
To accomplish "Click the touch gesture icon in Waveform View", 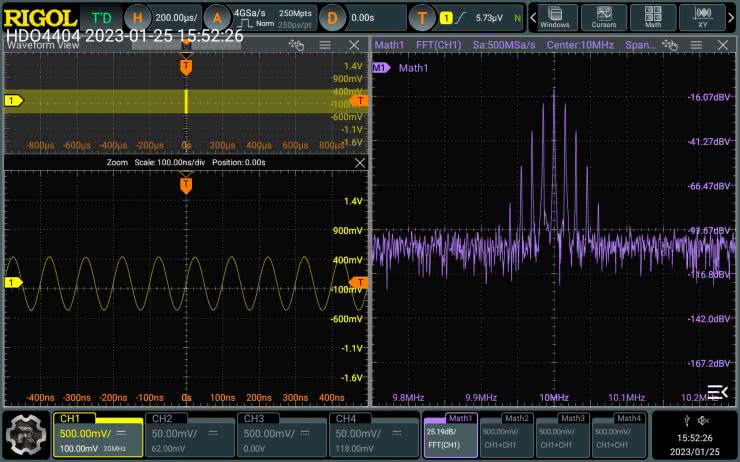I will [x=296, y=45].
